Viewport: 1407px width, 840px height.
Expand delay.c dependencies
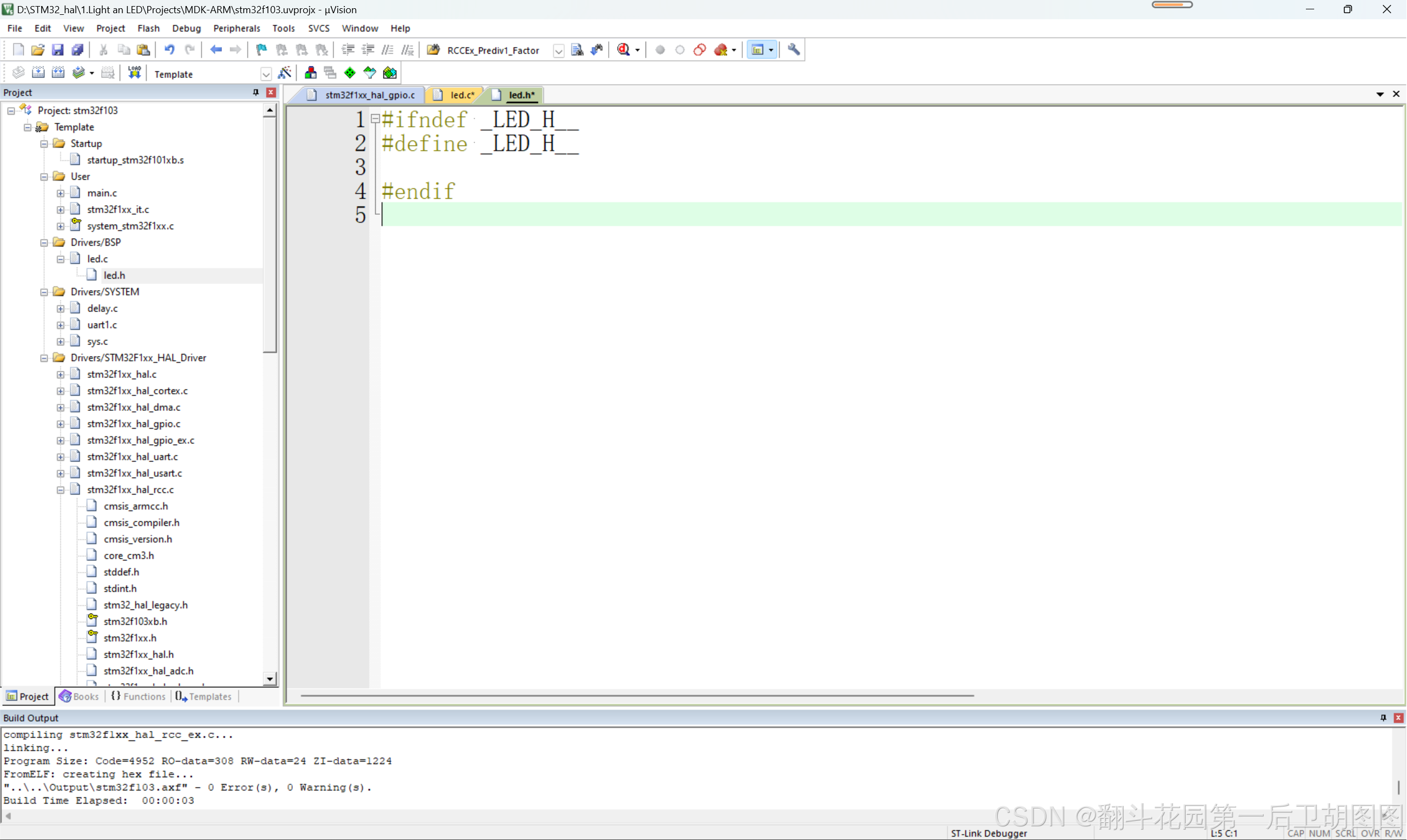pos(60,309)
